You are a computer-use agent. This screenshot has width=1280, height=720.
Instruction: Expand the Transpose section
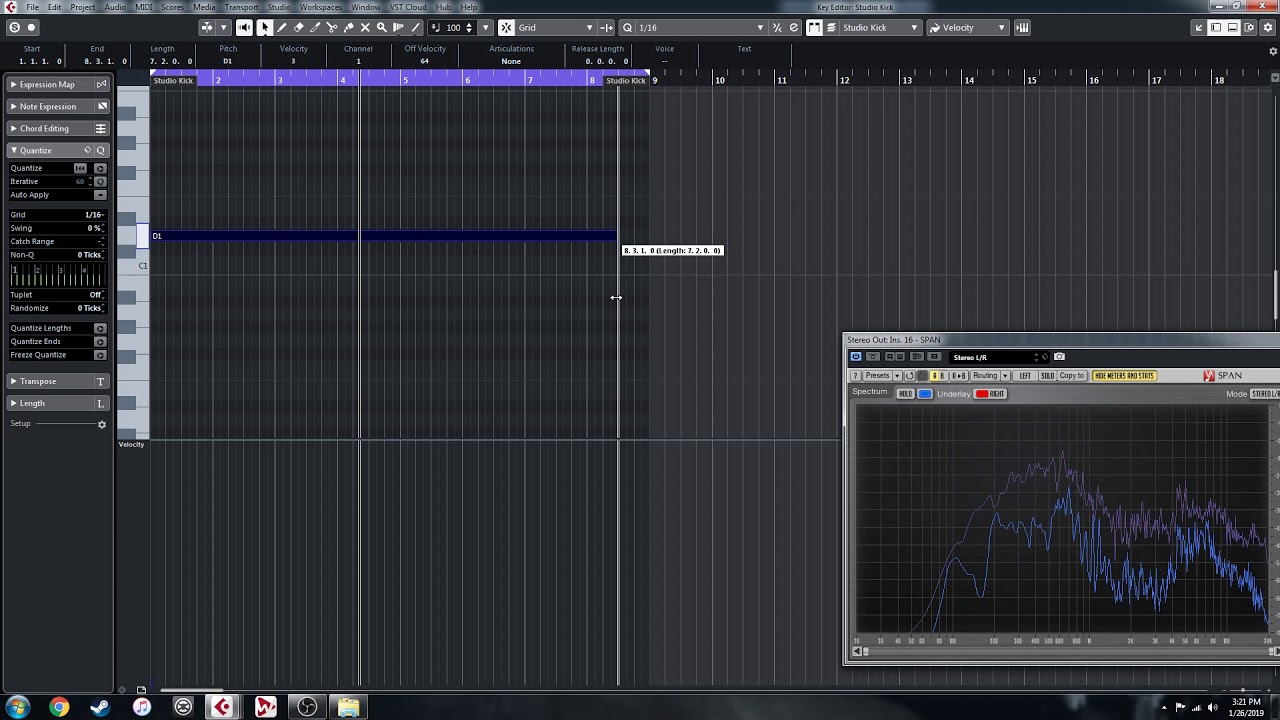[x=13, y=381]
